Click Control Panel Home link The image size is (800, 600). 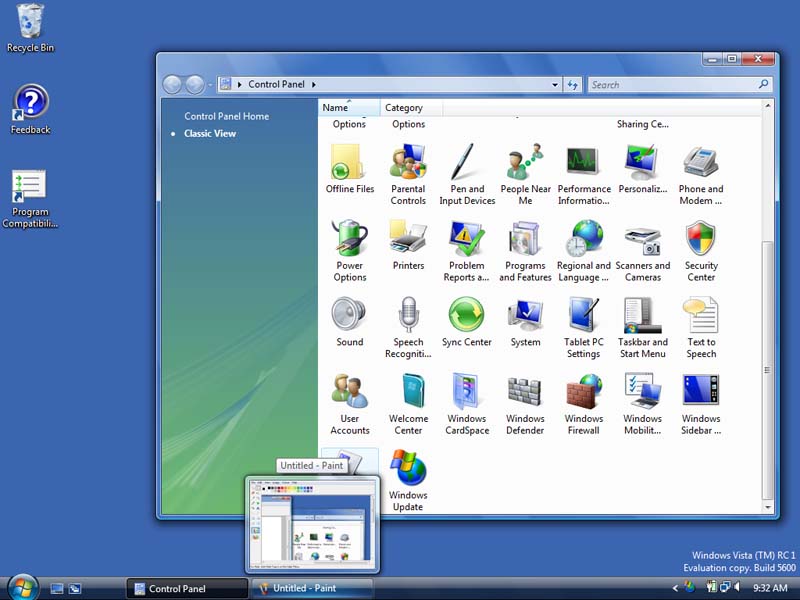(x=227, y=116)
